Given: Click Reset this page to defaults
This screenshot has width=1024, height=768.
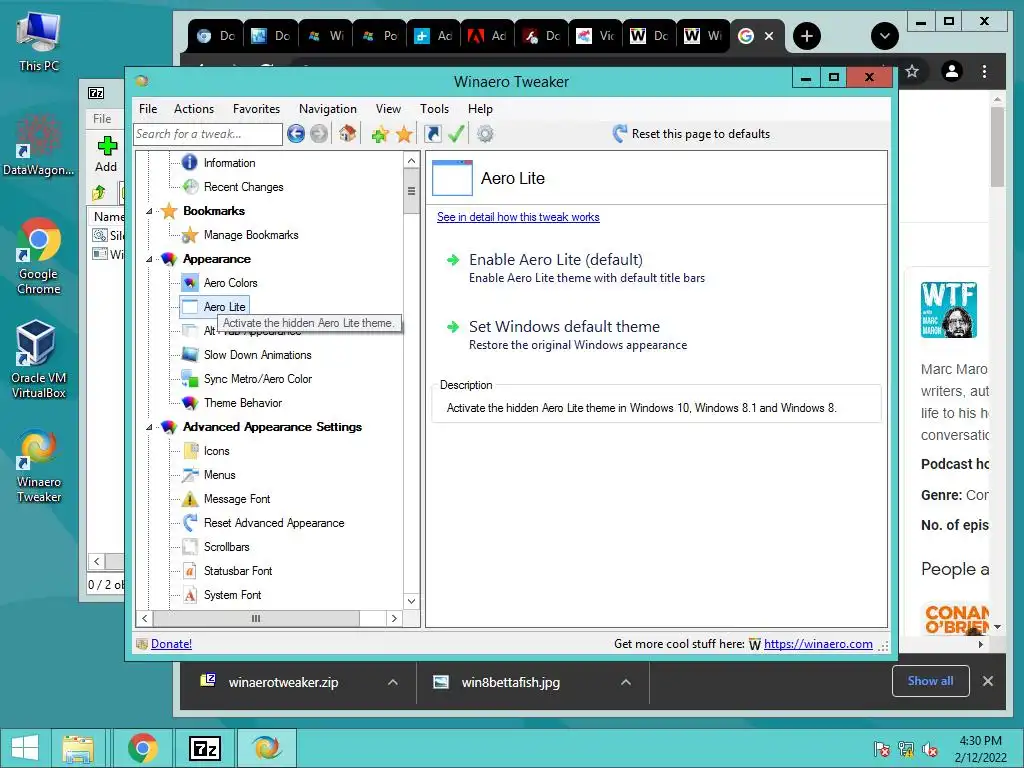Looking at the screenshot, I should (692, 134).
